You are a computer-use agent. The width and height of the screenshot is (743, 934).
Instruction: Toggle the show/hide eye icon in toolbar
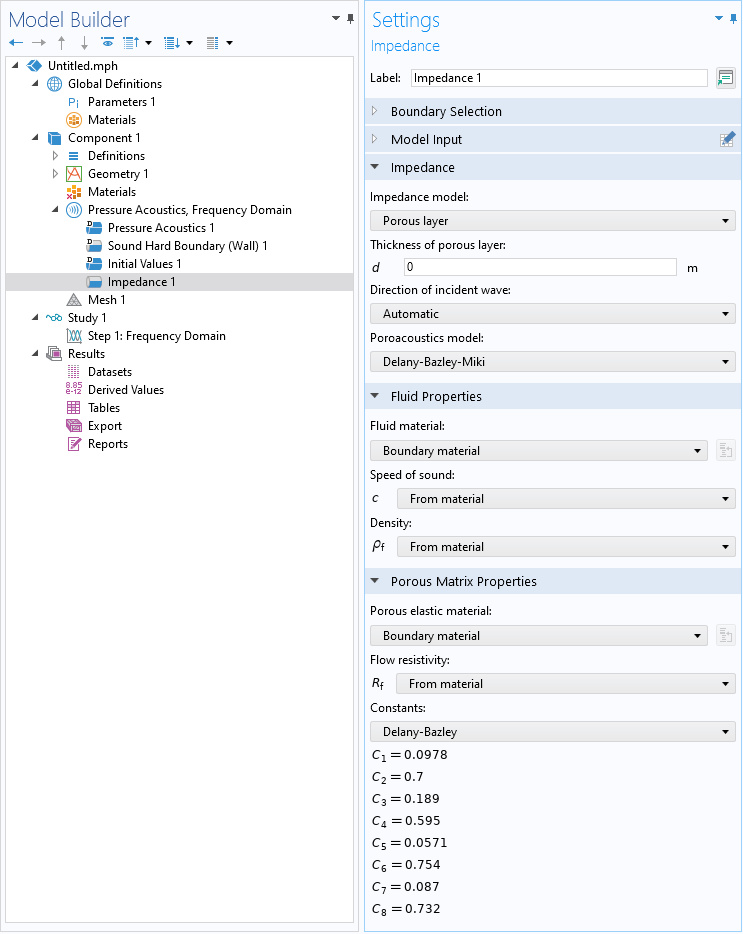tap(107, 42)
